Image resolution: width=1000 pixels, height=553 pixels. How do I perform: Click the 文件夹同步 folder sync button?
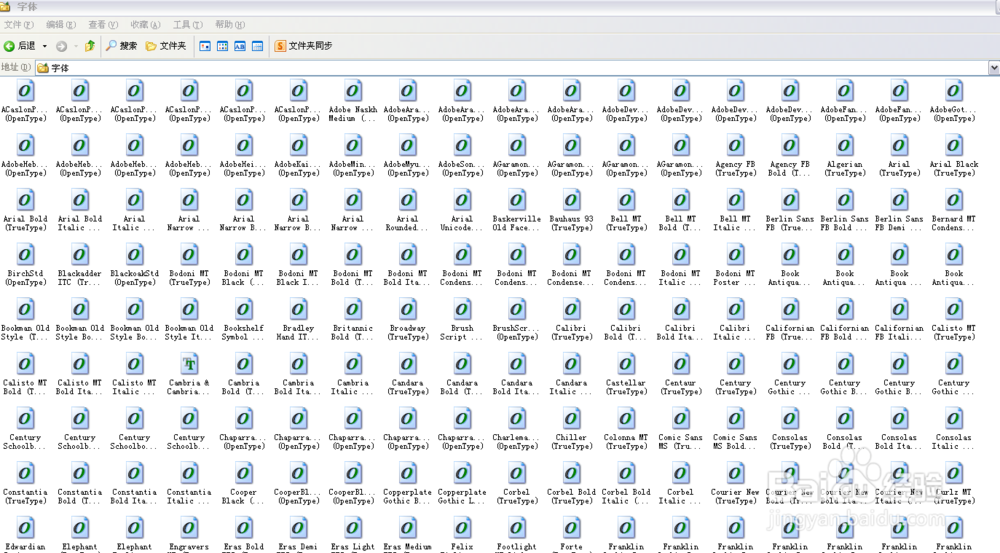click(x=304, y=46)
